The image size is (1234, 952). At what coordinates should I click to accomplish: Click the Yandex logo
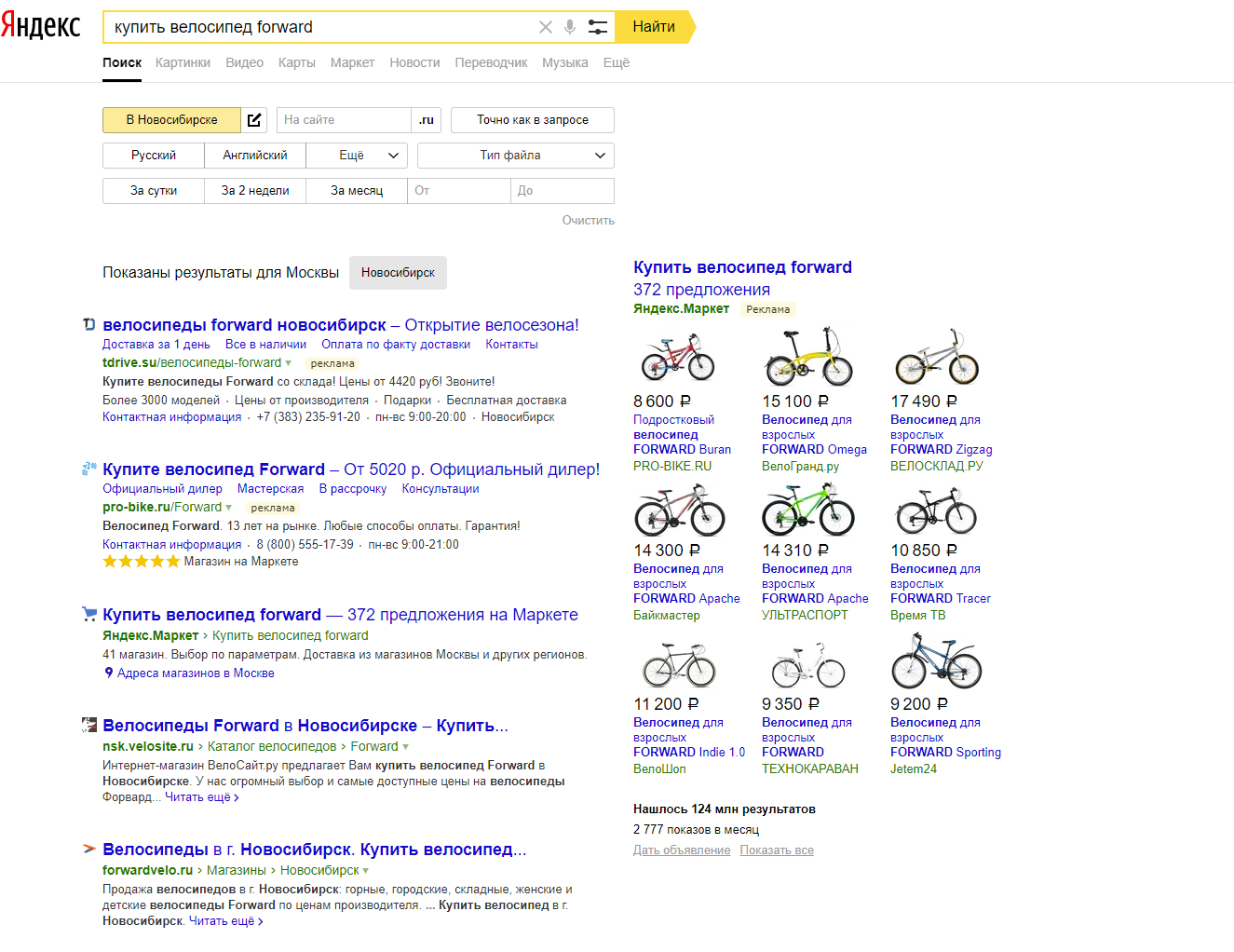41,26
